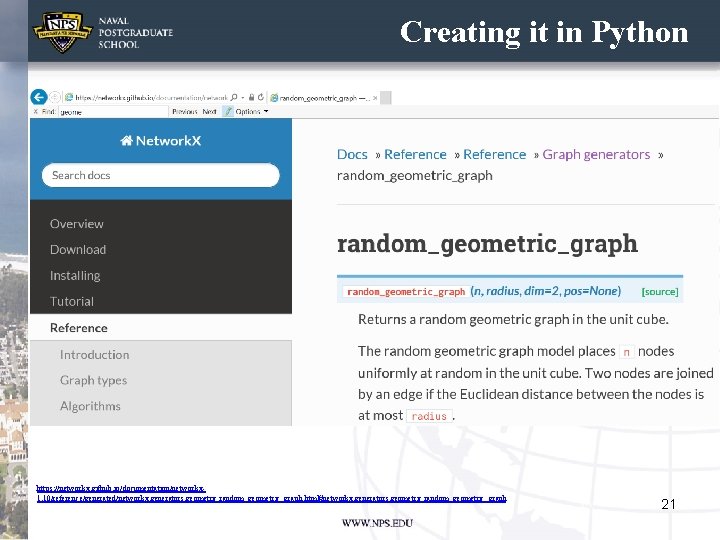720x540 pixels.
Task: Open Graph types under Reference
Action: (93, 380)
